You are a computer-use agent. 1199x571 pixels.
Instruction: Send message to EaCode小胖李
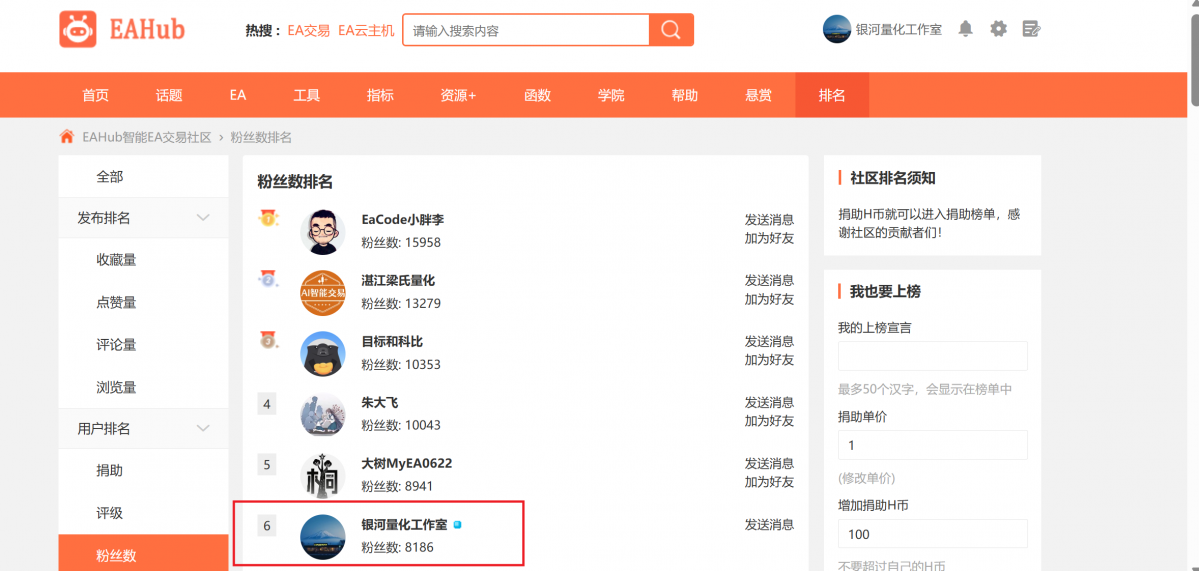[x=769, y=219]
